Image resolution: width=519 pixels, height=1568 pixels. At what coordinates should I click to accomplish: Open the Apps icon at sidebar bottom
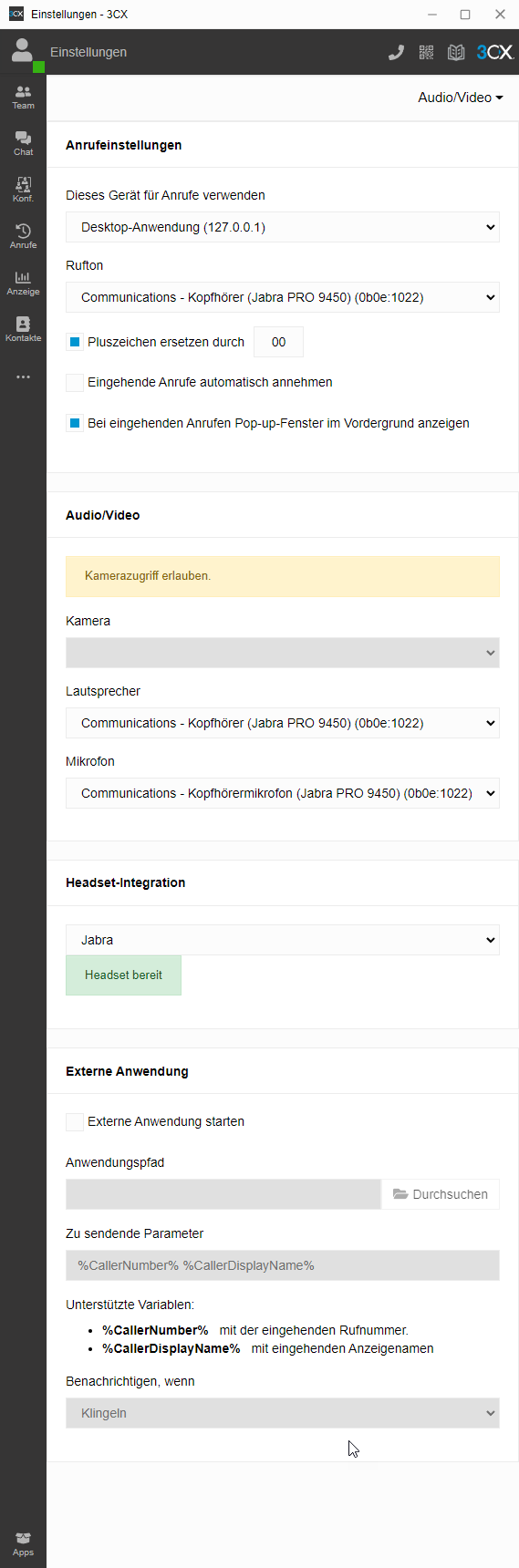point(23,1543)
